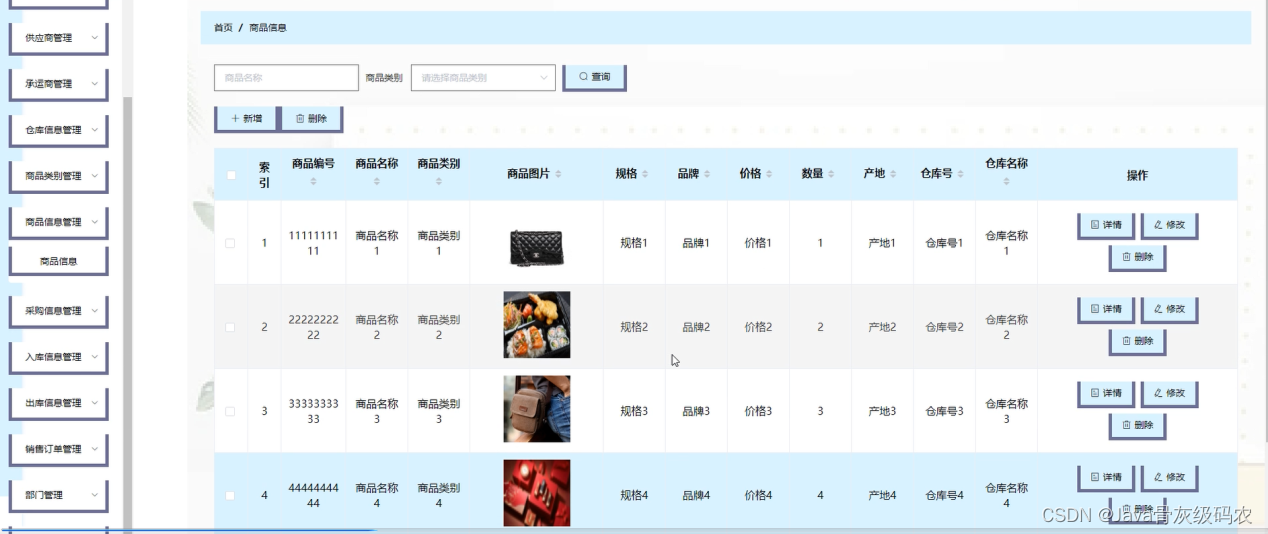Screen dimensions: 1268x534
Task: Expand 入库信息管理 sidebar menu
Action: [x=58, y=357]
